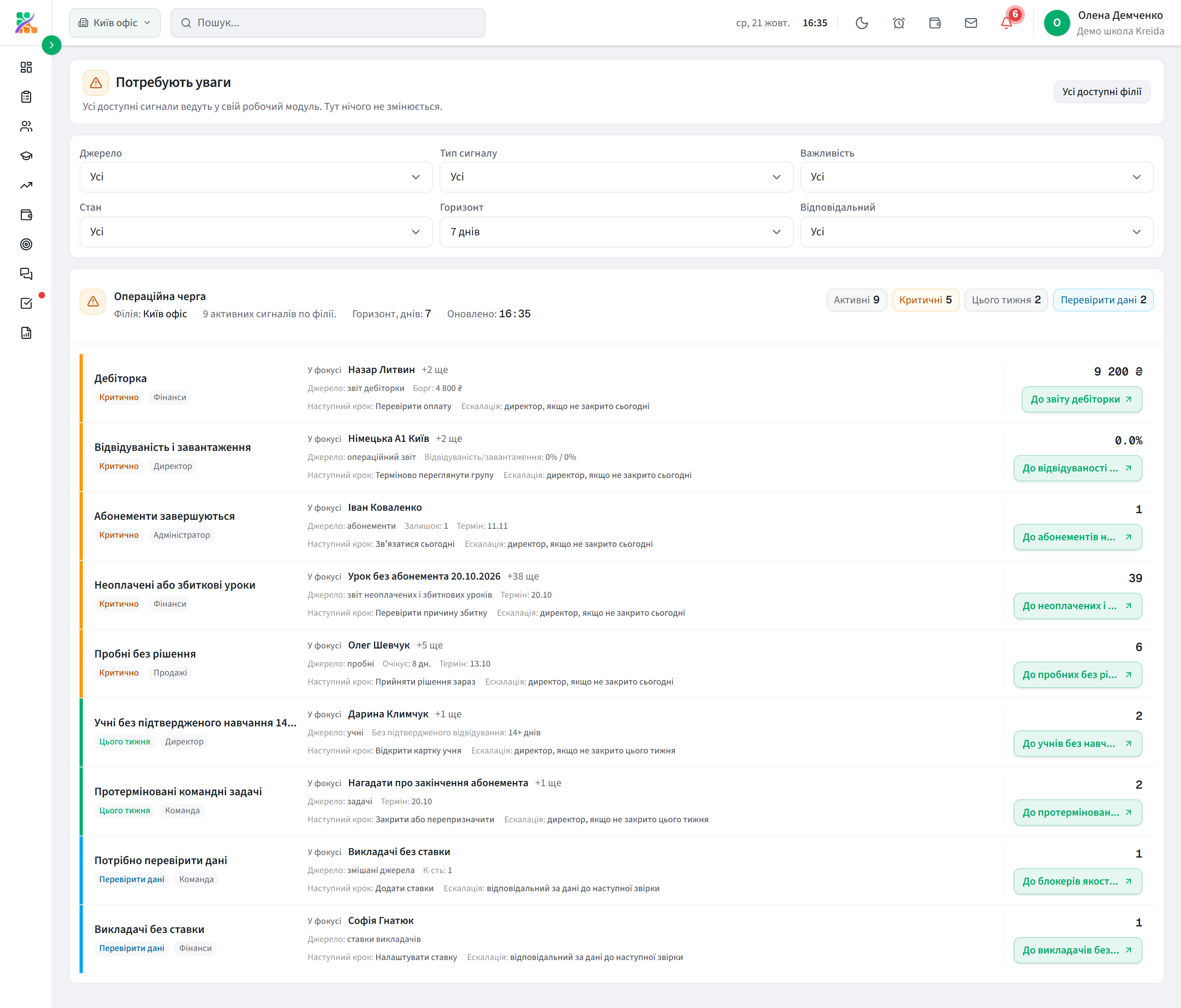This screenshot has height=1008, width=1181.
Task: Open the clipboard list icon in sidebar
Action: point(26,97)
